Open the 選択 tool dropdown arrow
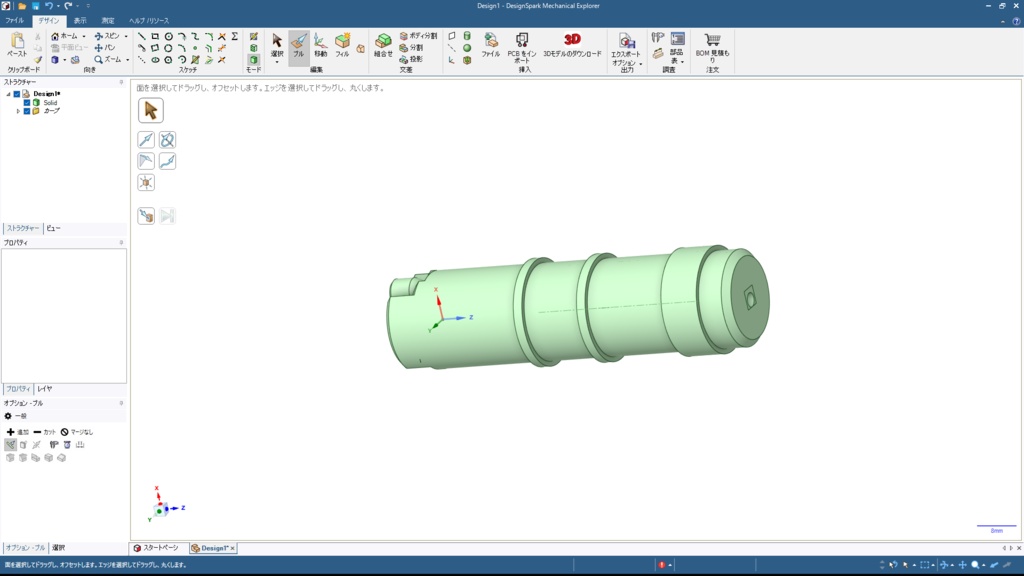The image size is (1024, 576). [x=277, y=63]
